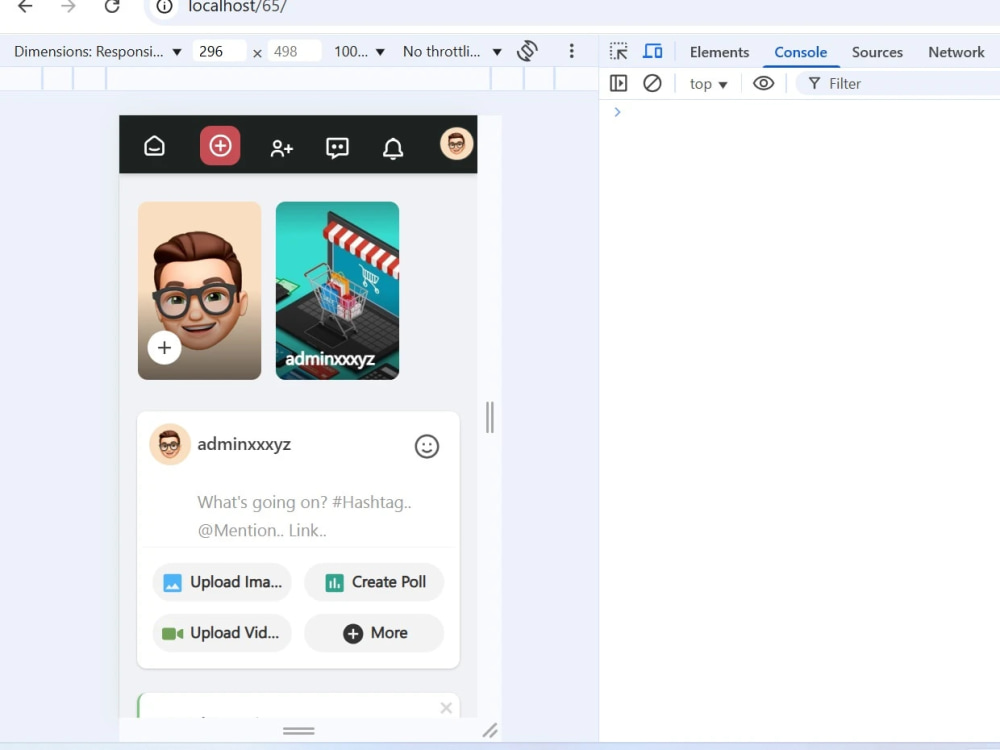Screen dimensions: 1000x750
Task: Reload the localhost page
Action: pyautogui.click(x=112, y=6)
